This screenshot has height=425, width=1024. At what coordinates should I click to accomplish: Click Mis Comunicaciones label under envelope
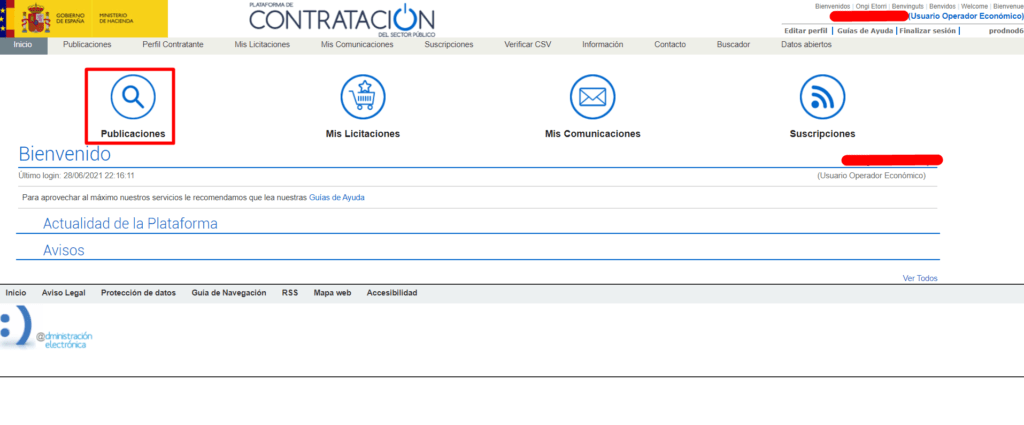[x=592, y=133]
